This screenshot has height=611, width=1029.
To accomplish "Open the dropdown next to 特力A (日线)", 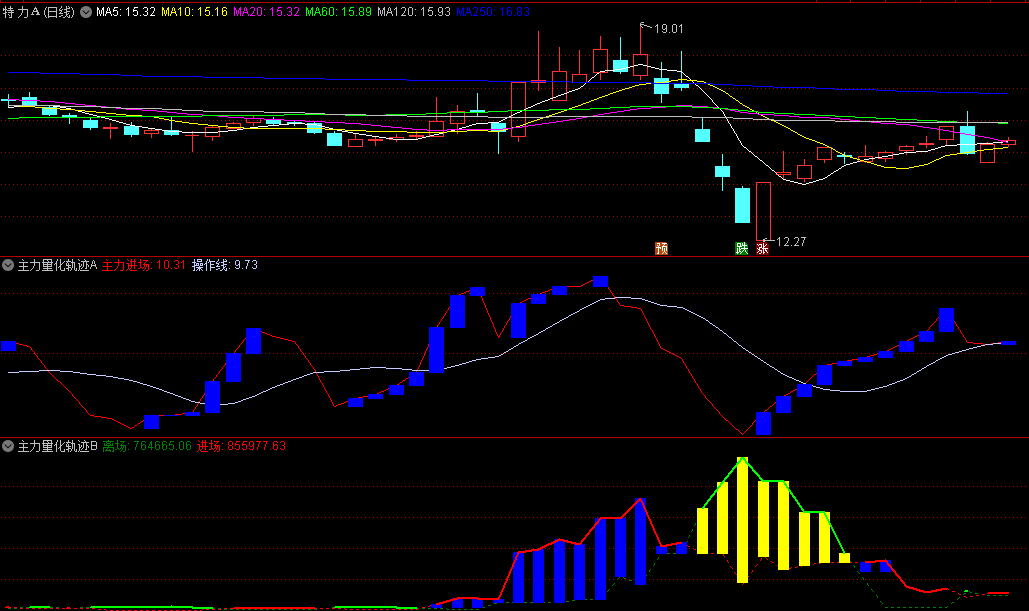I will [x=86, y=12].
